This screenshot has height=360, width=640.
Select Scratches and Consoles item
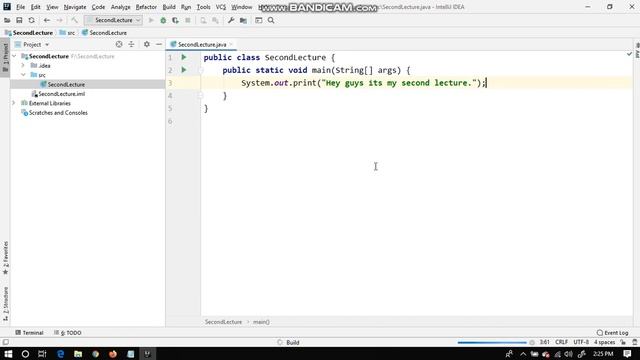point(58,113)
